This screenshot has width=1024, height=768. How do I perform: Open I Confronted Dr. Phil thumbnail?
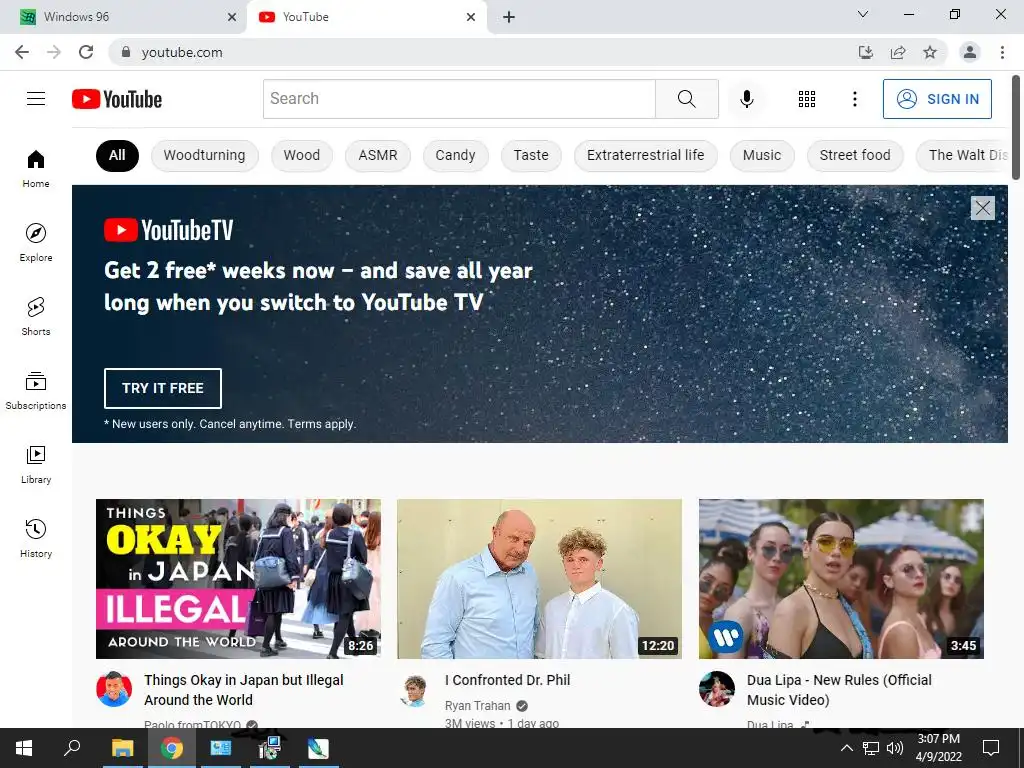pos(539,579)
